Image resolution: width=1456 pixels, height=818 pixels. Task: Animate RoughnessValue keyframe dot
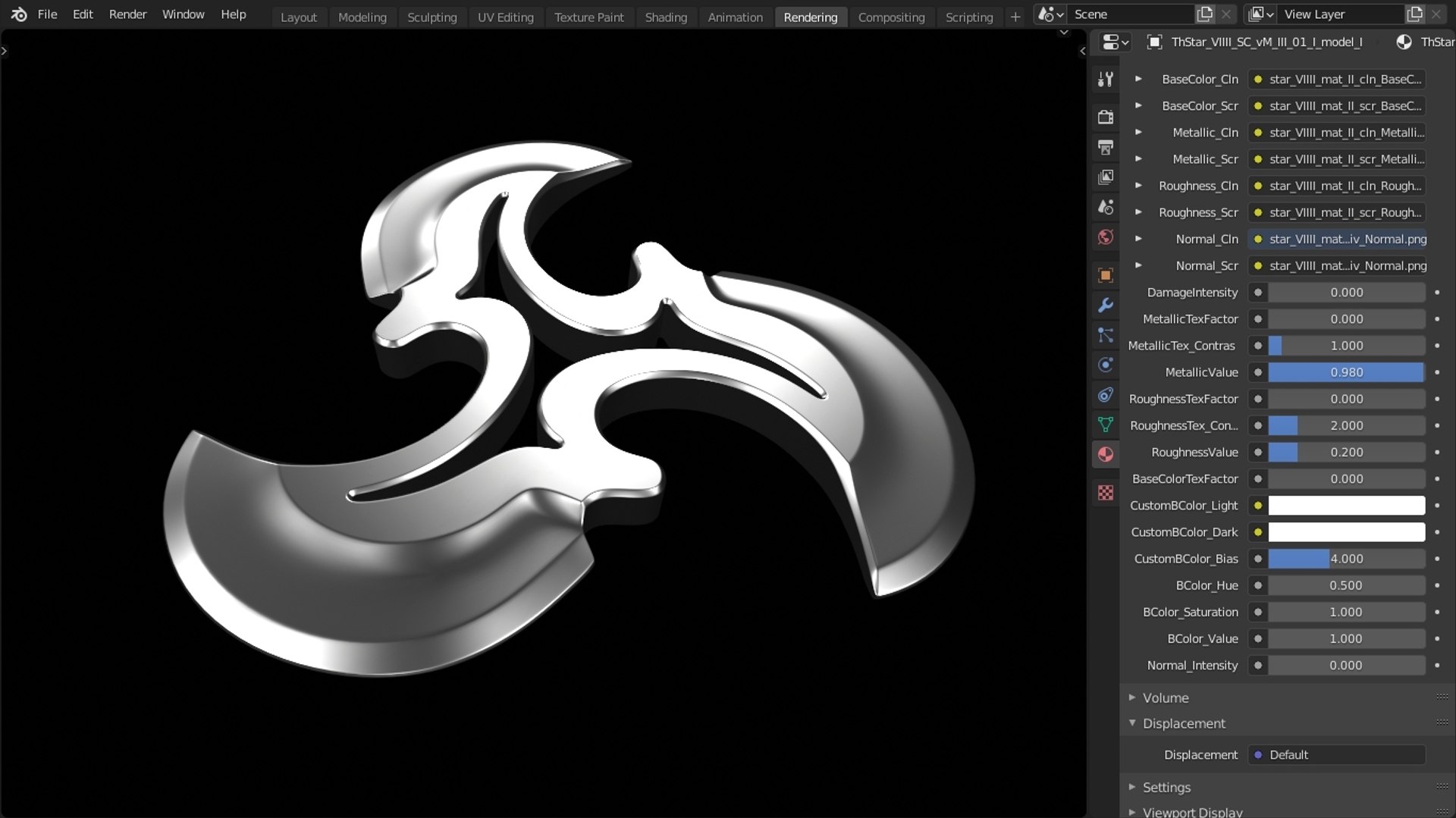click(1437, 453)
